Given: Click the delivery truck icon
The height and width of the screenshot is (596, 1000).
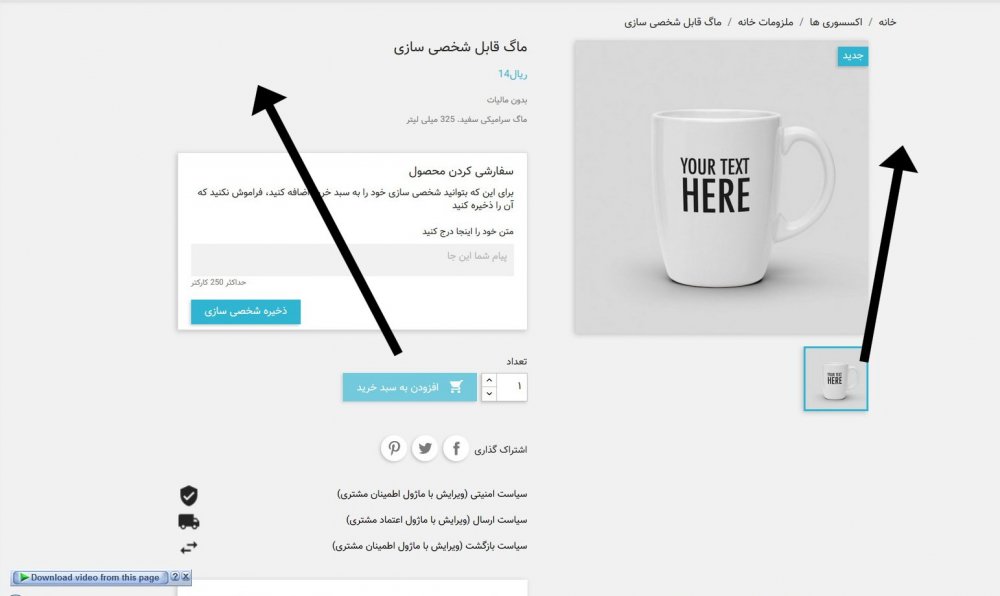Looking at the screenshot, I should point(189,521).
